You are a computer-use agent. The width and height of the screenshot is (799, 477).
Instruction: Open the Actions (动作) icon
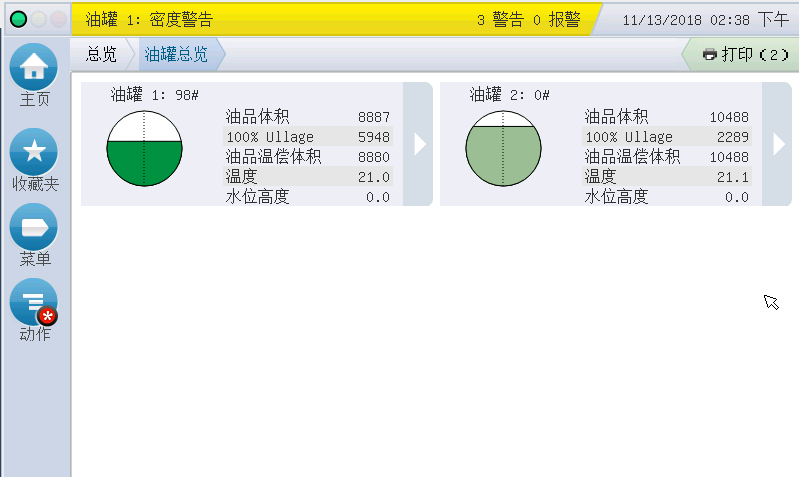(34, 302)
